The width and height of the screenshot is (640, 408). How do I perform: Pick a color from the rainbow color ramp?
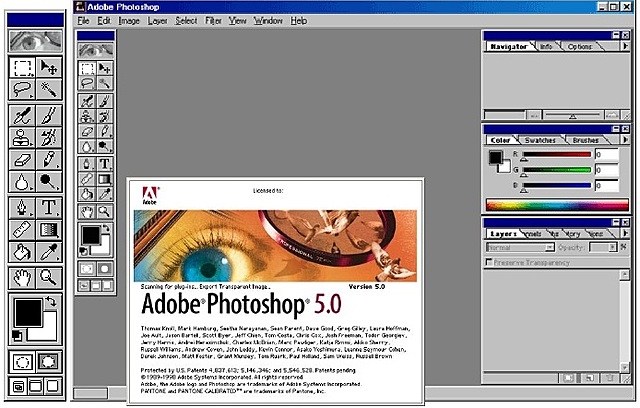pyautogui.click(x=557, y=204)
